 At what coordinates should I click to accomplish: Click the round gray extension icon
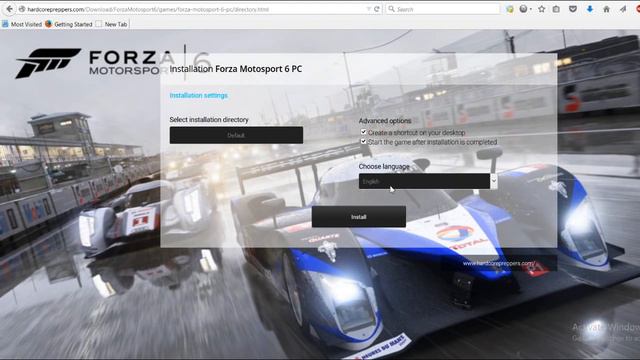coord(523,9)
